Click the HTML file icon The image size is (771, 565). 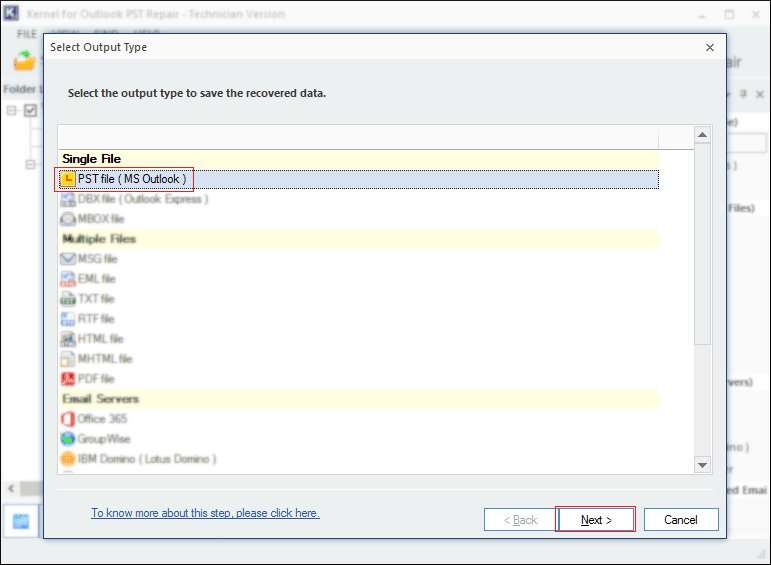point(67,339)
